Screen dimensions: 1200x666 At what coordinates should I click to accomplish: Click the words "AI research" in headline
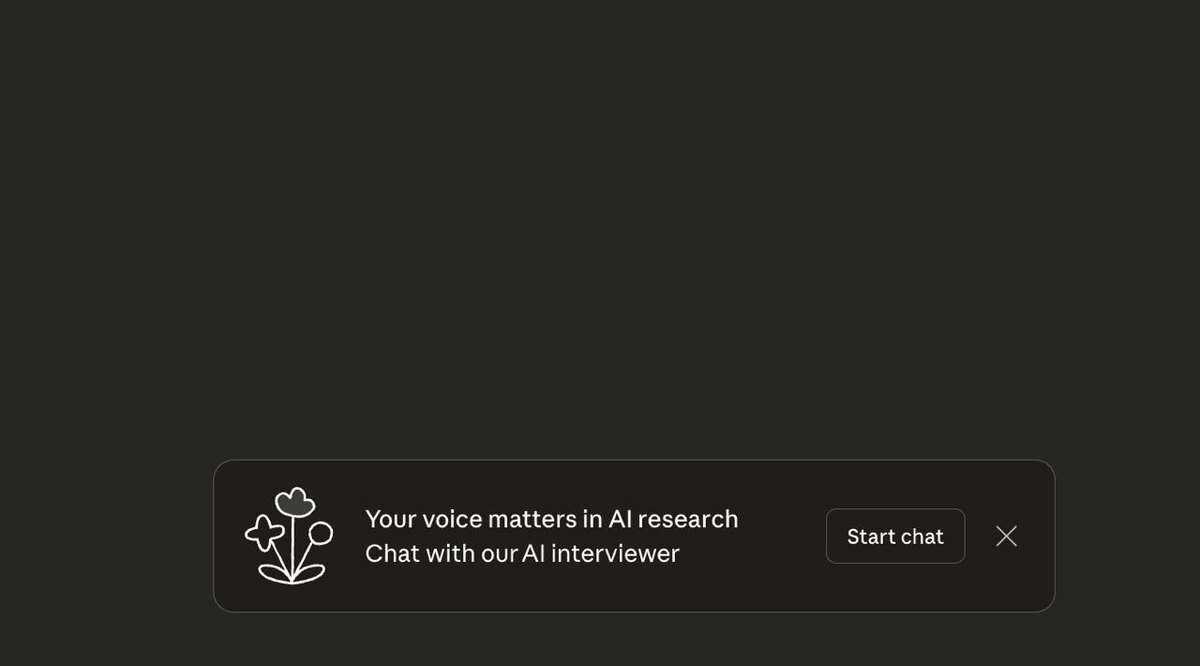673,519
